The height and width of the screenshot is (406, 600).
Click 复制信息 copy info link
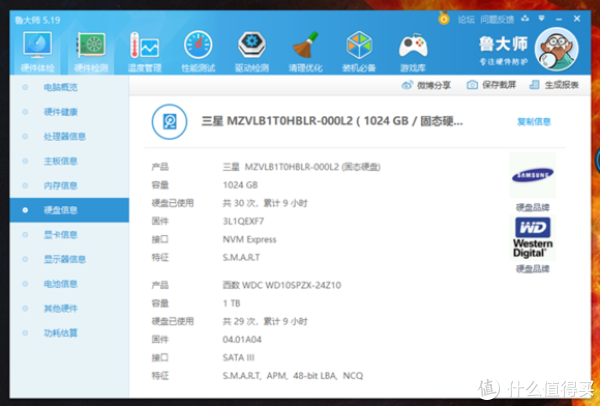(x=534, y=122)
